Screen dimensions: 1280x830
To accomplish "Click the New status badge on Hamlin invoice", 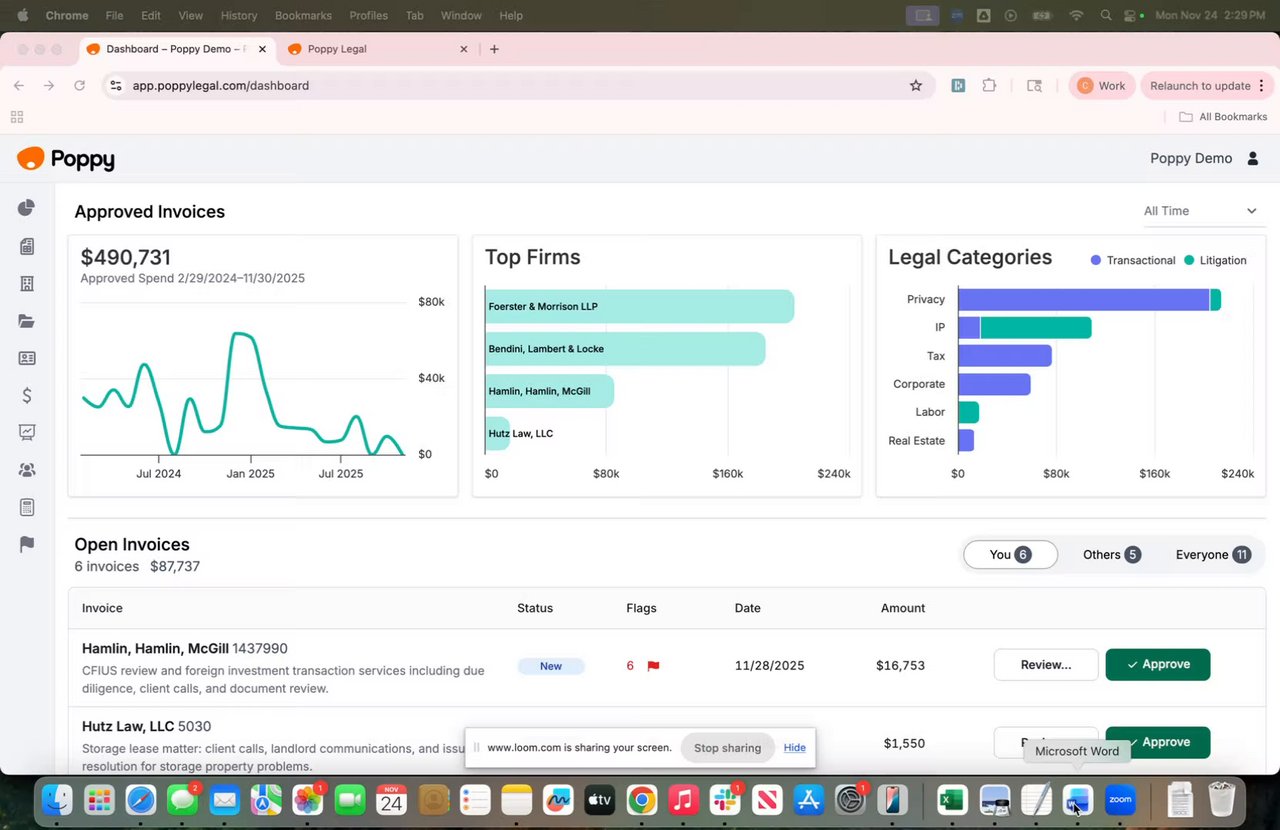I will [551, 666].
